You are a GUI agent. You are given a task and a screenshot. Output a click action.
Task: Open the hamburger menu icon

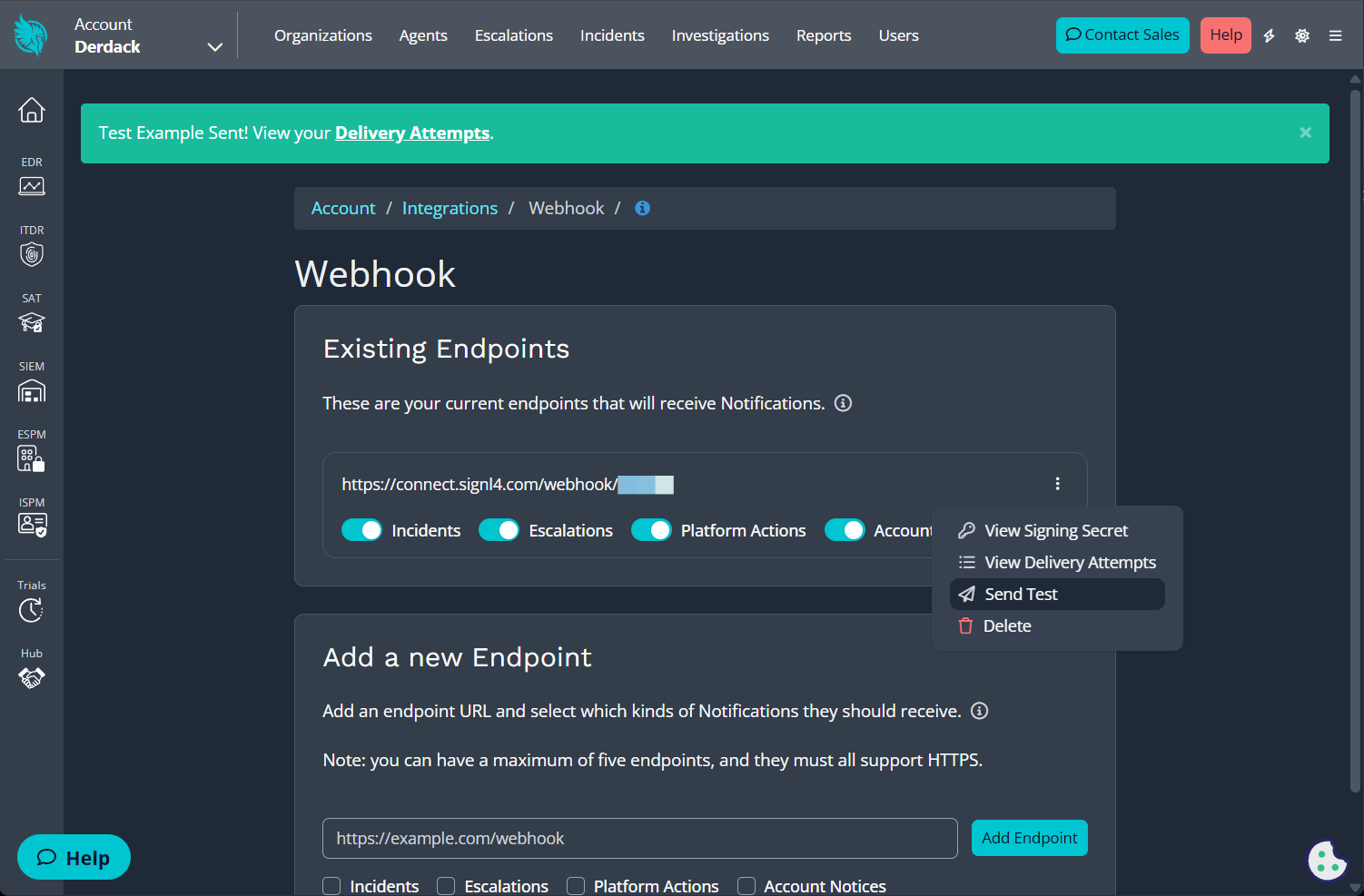coord(1335,35)
